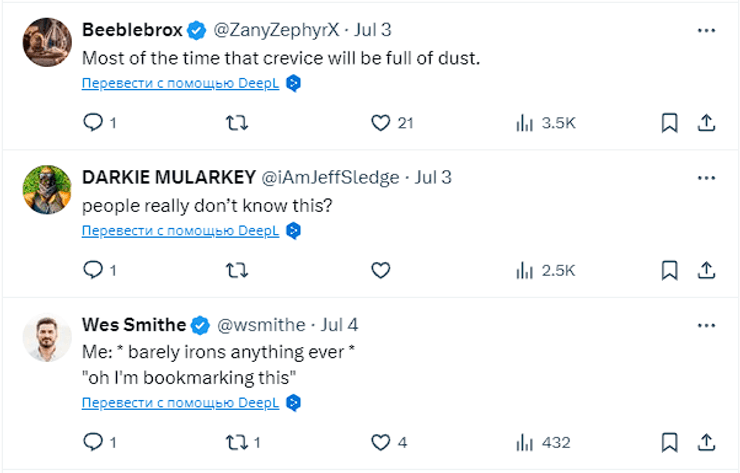Translate 'people really don't know this?' tweet

181,231
